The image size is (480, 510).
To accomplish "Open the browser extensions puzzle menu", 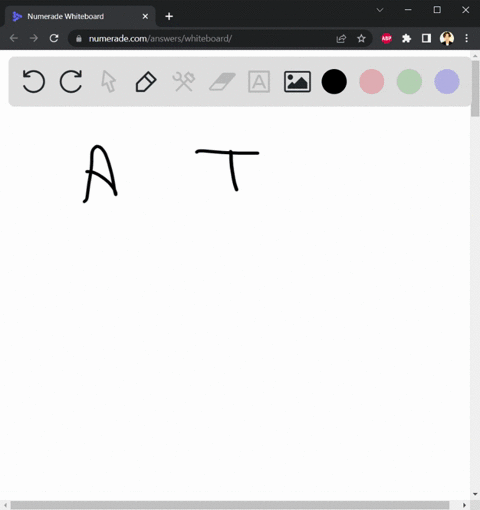I will [406, 39].
